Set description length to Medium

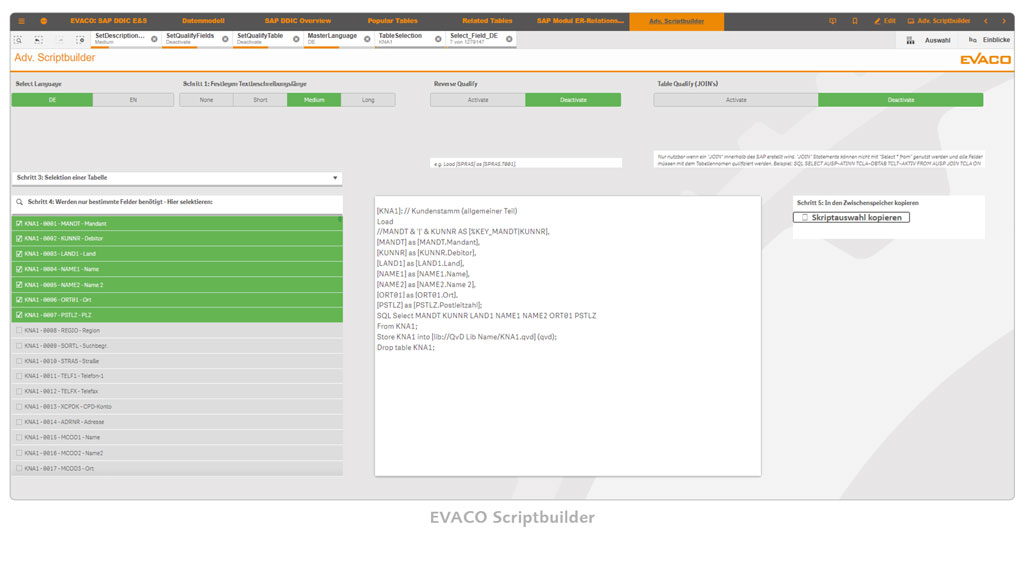314,100
